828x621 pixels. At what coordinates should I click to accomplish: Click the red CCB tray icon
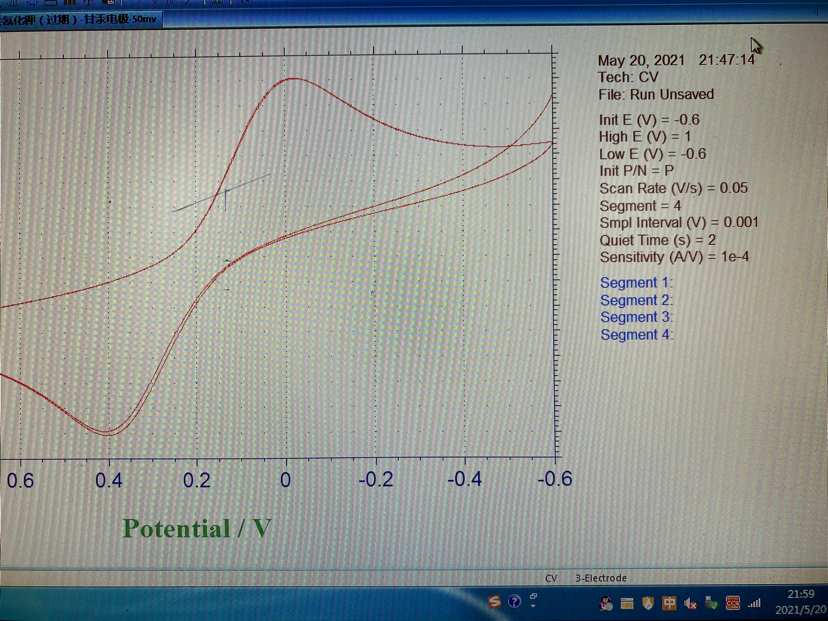pyautogui.click(x=733, y=603)
